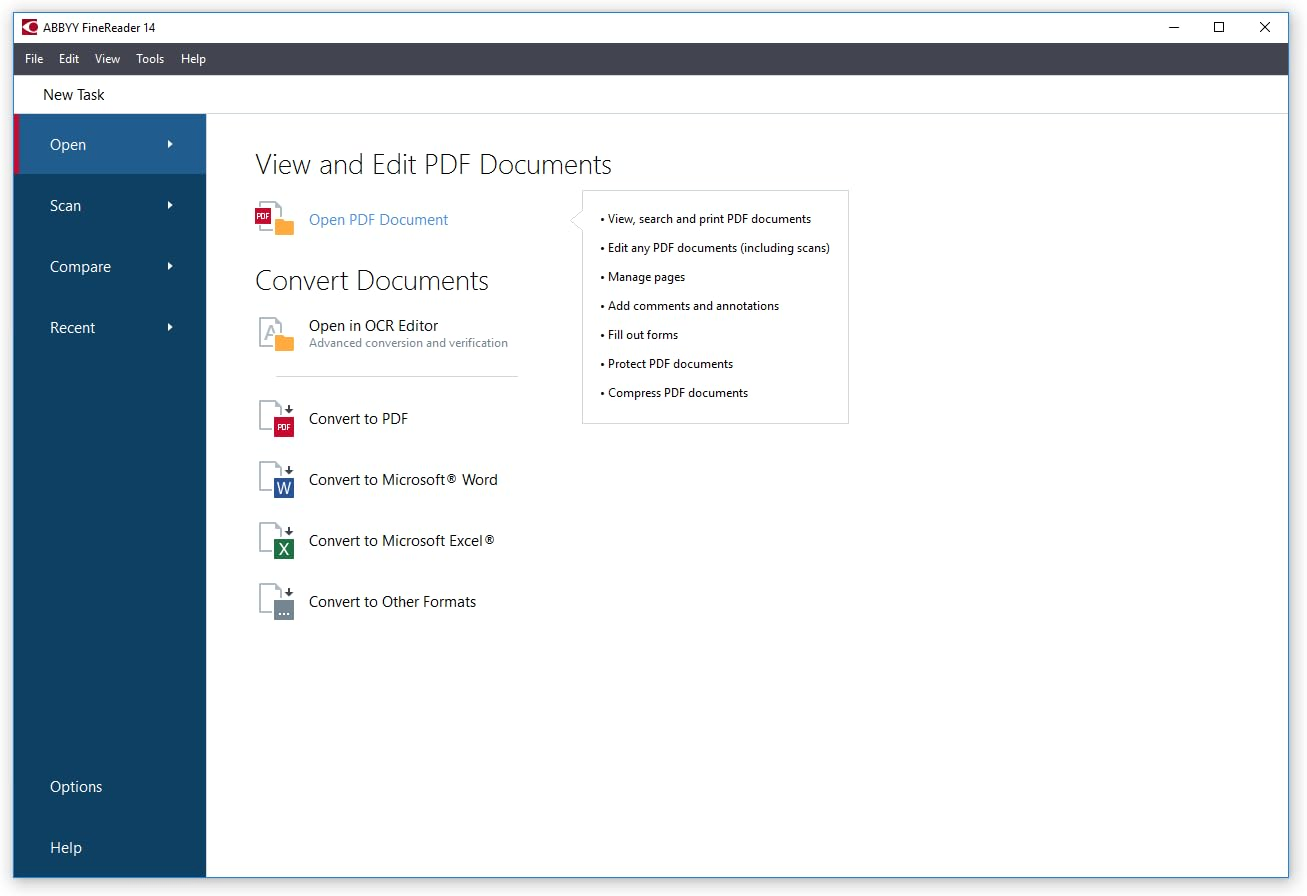Click the ABBYY logo in the title bar

click(29, 26)
